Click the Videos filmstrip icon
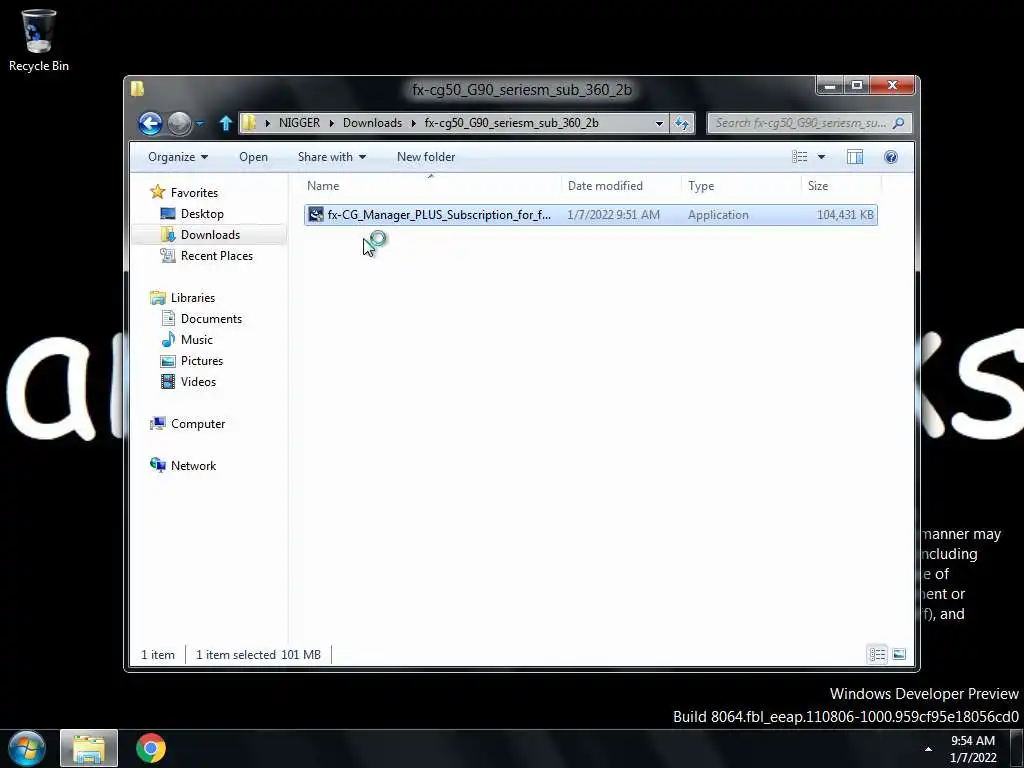 (x=168, y=381)
